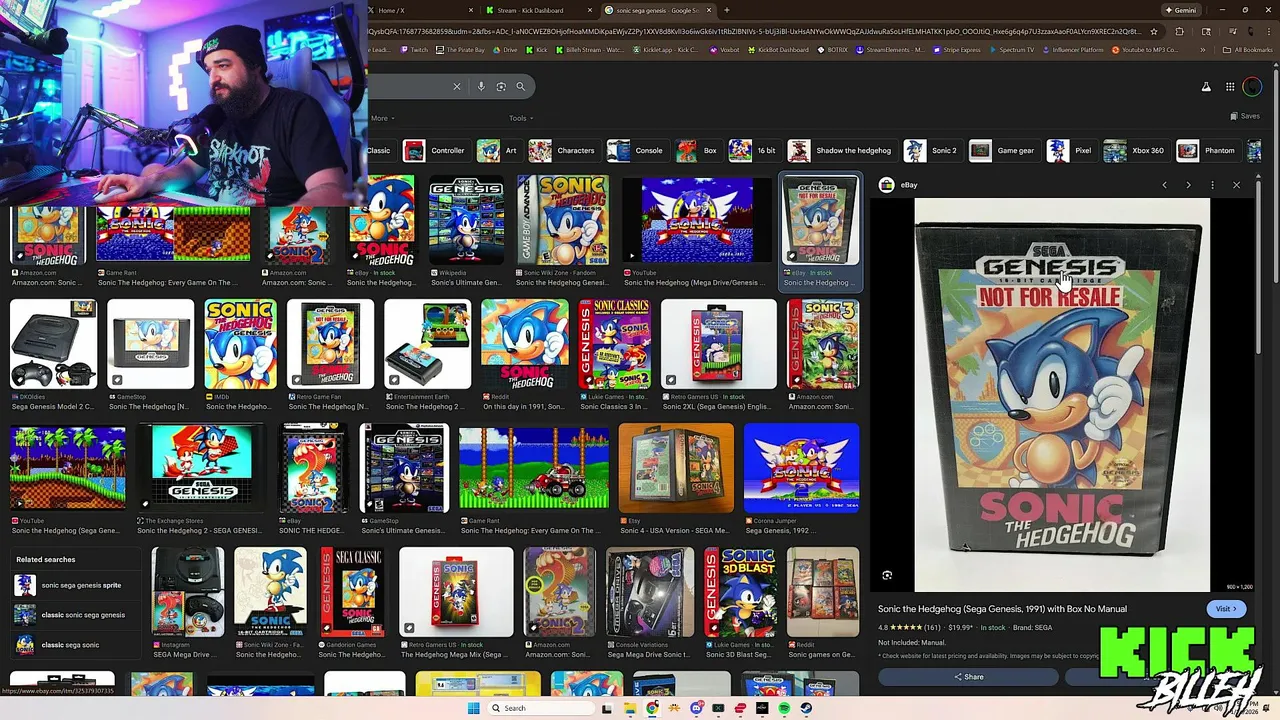Image resolution: width=1280 pixels, height=720 pixels.
Task: Open Sonic 4 USA Version Etsy thumbnail
Action: coord(676,468)
